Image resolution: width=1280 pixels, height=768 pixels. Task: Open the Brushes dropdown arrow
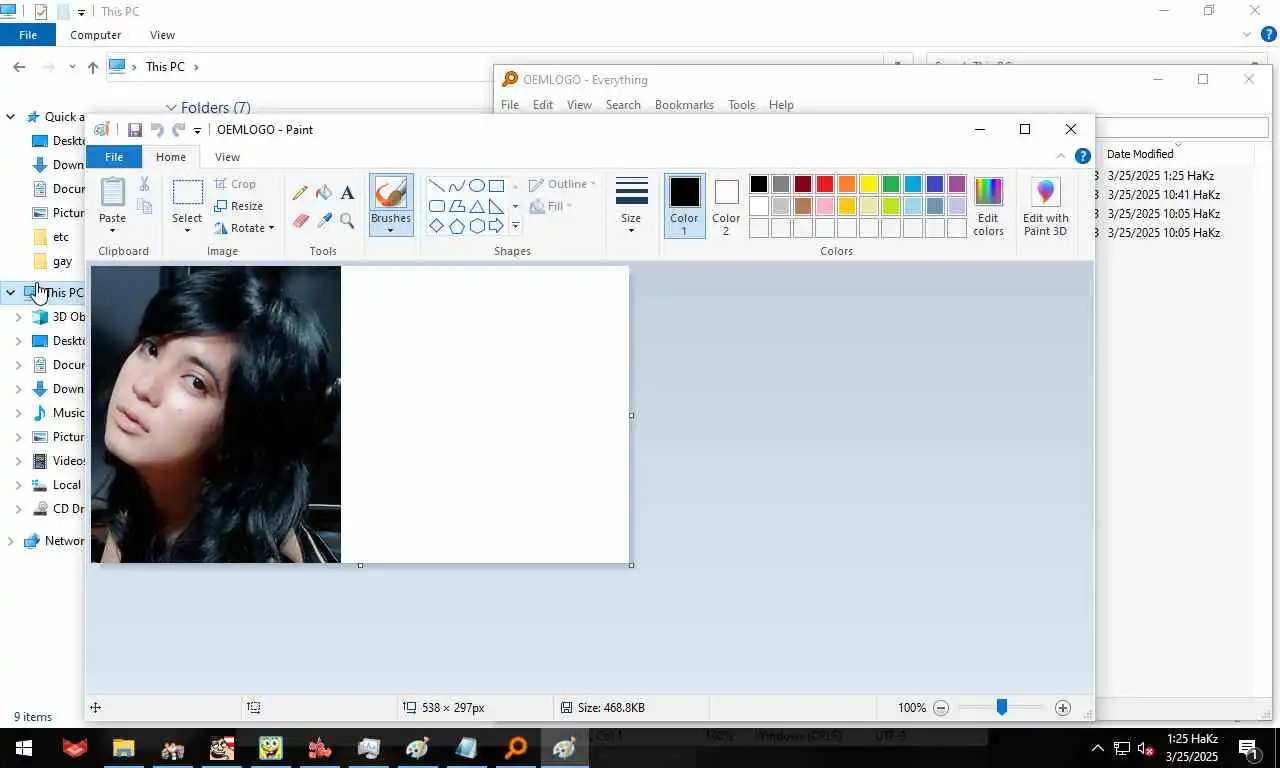tap(390, 231)
